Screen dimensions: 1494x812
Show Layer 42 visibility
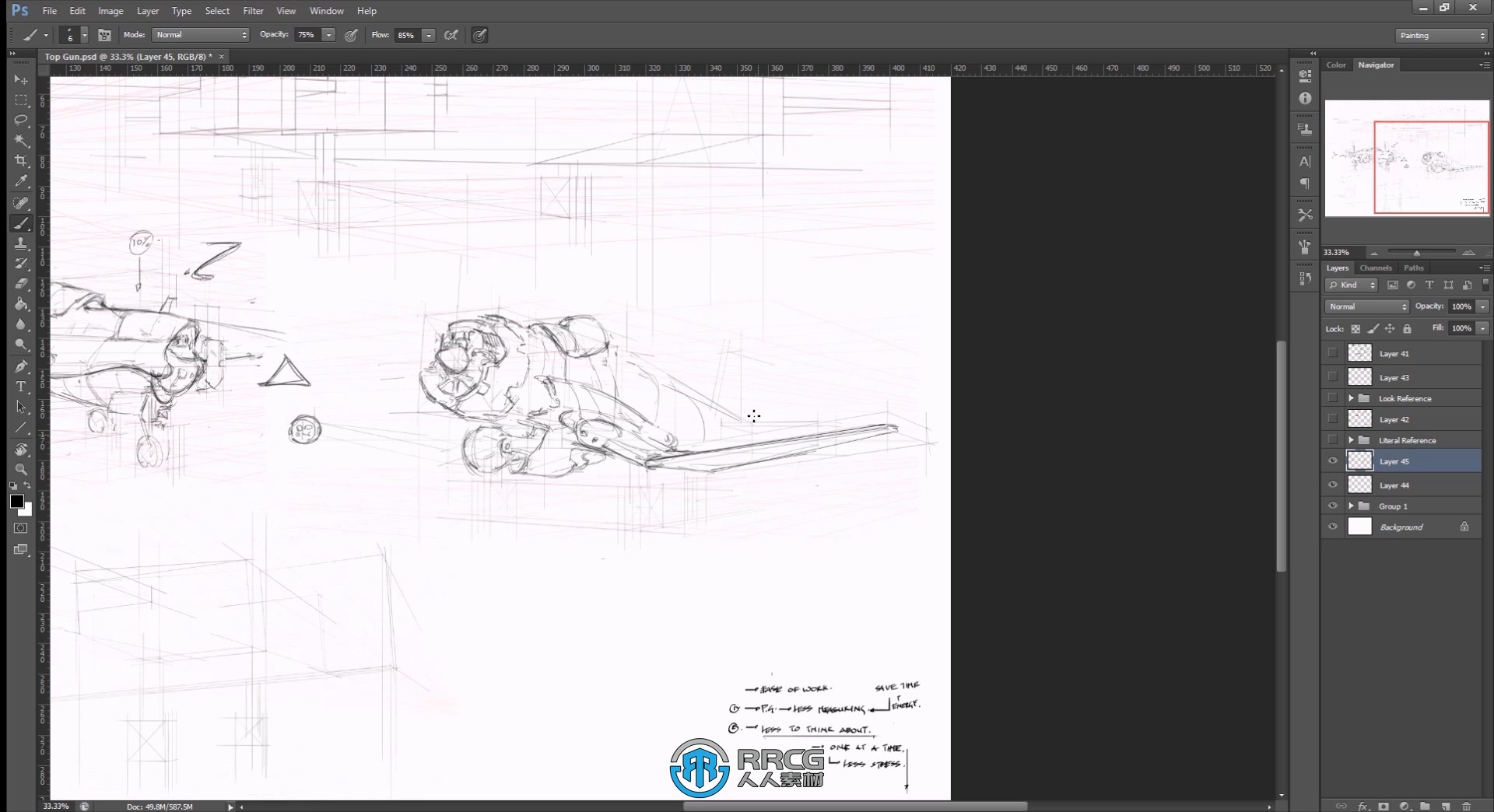[x=1333, y=419]
